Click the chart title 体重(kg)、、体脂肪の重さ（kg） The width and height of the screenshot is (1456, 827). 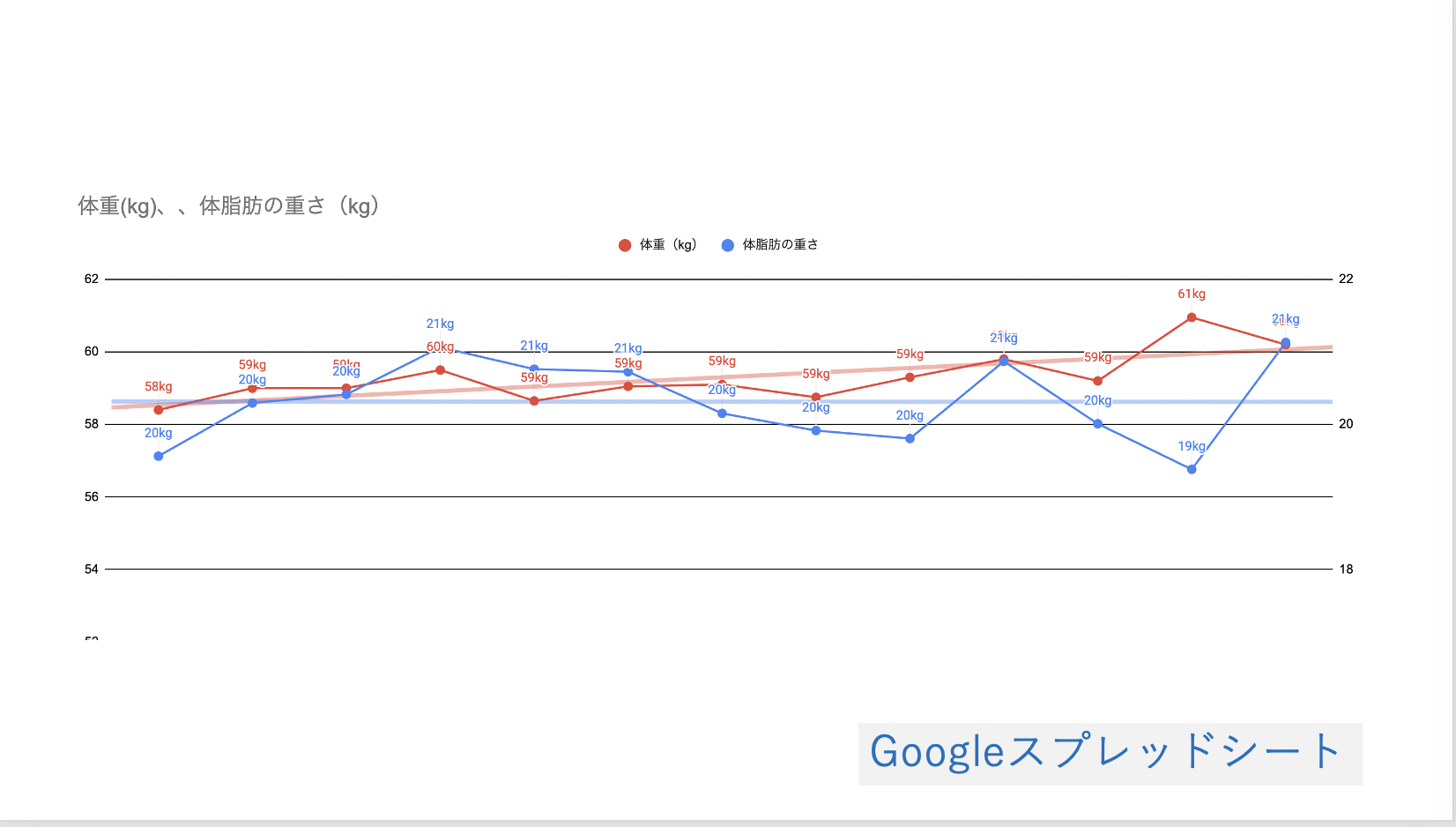point(228,206)
